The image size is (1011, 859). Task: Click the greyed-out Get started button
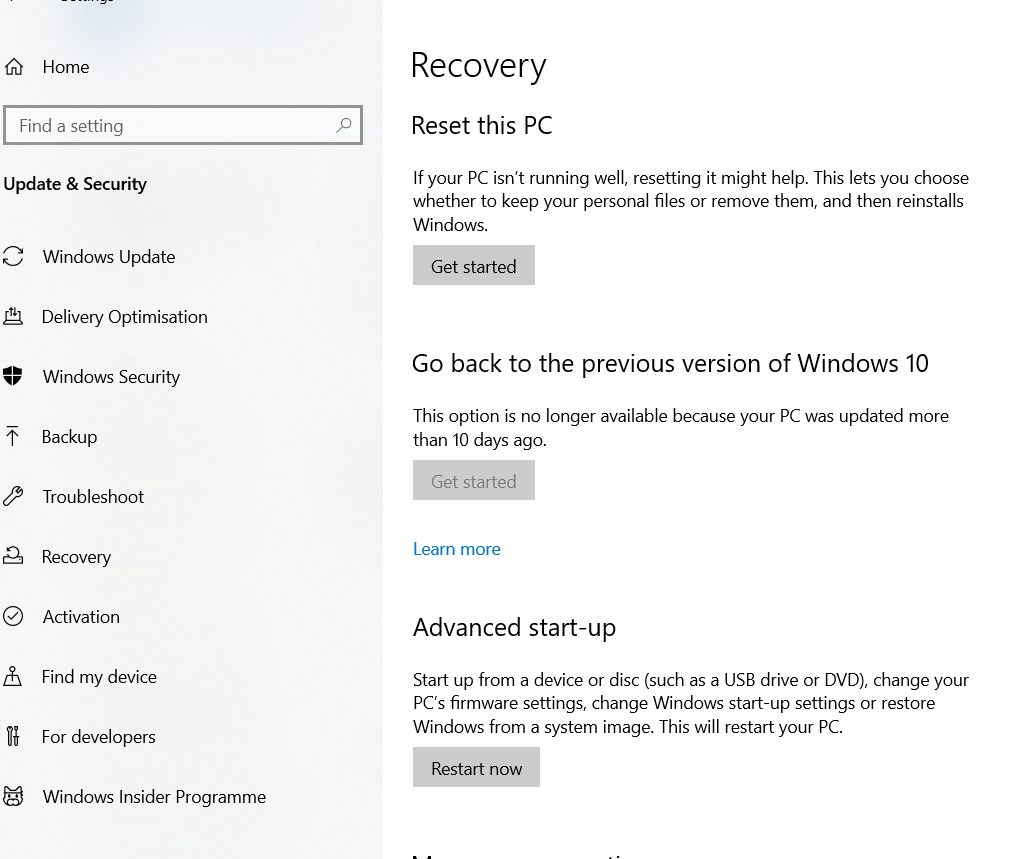pyautogui.click(x=474, y=480)
